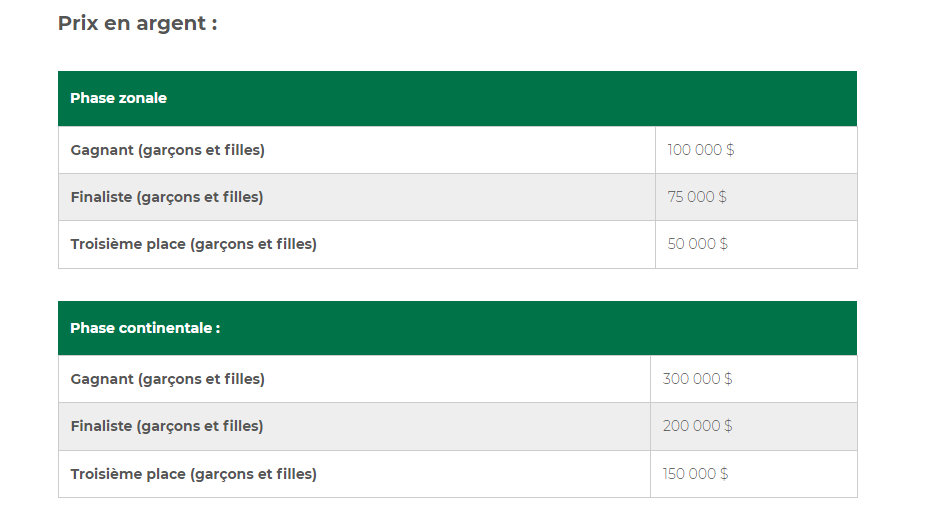942x521 pixels.
Task: Click the 50 000 $ zonal third-place prize
Action: click(698, 244)
